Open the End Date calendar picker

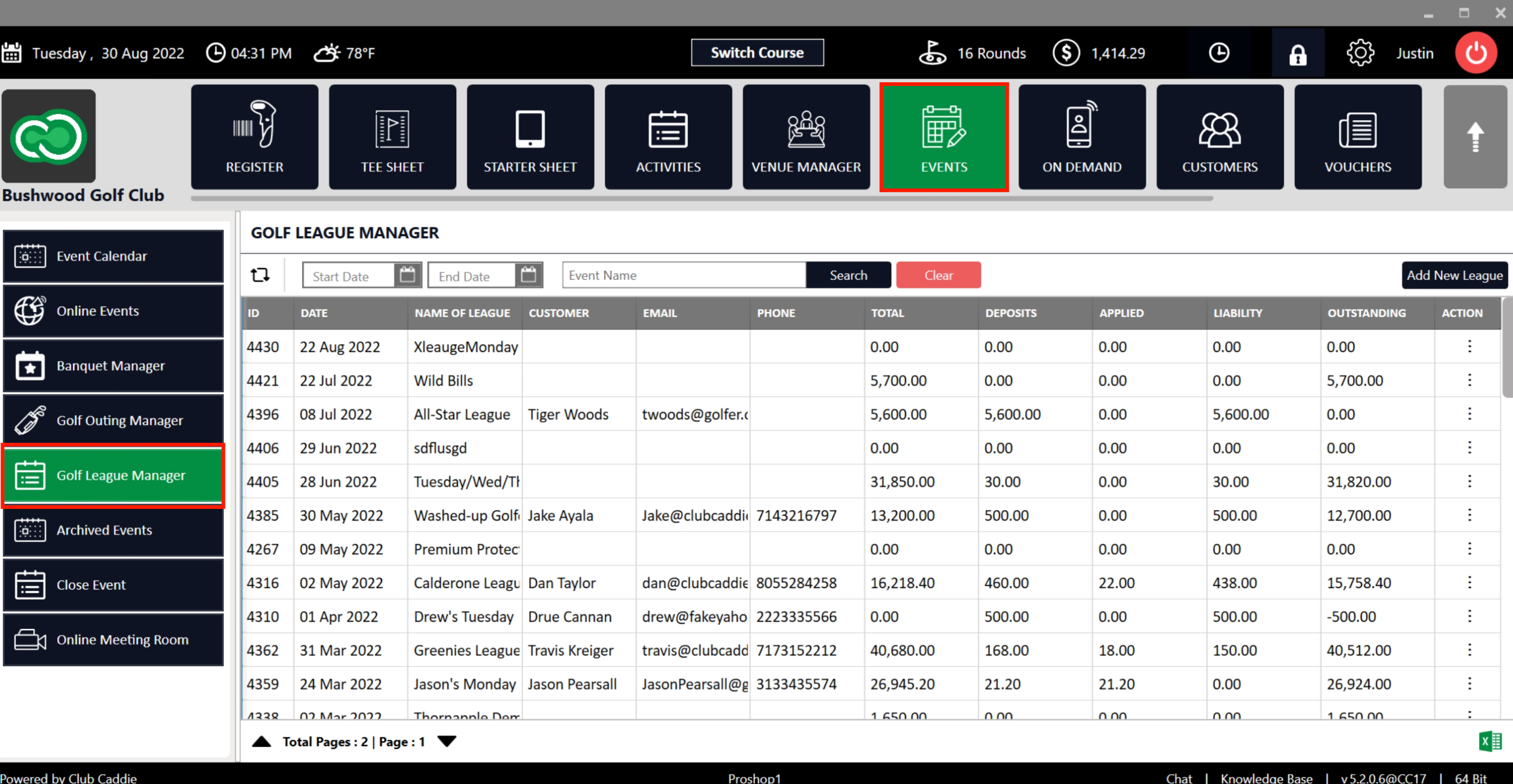point(528,275)
